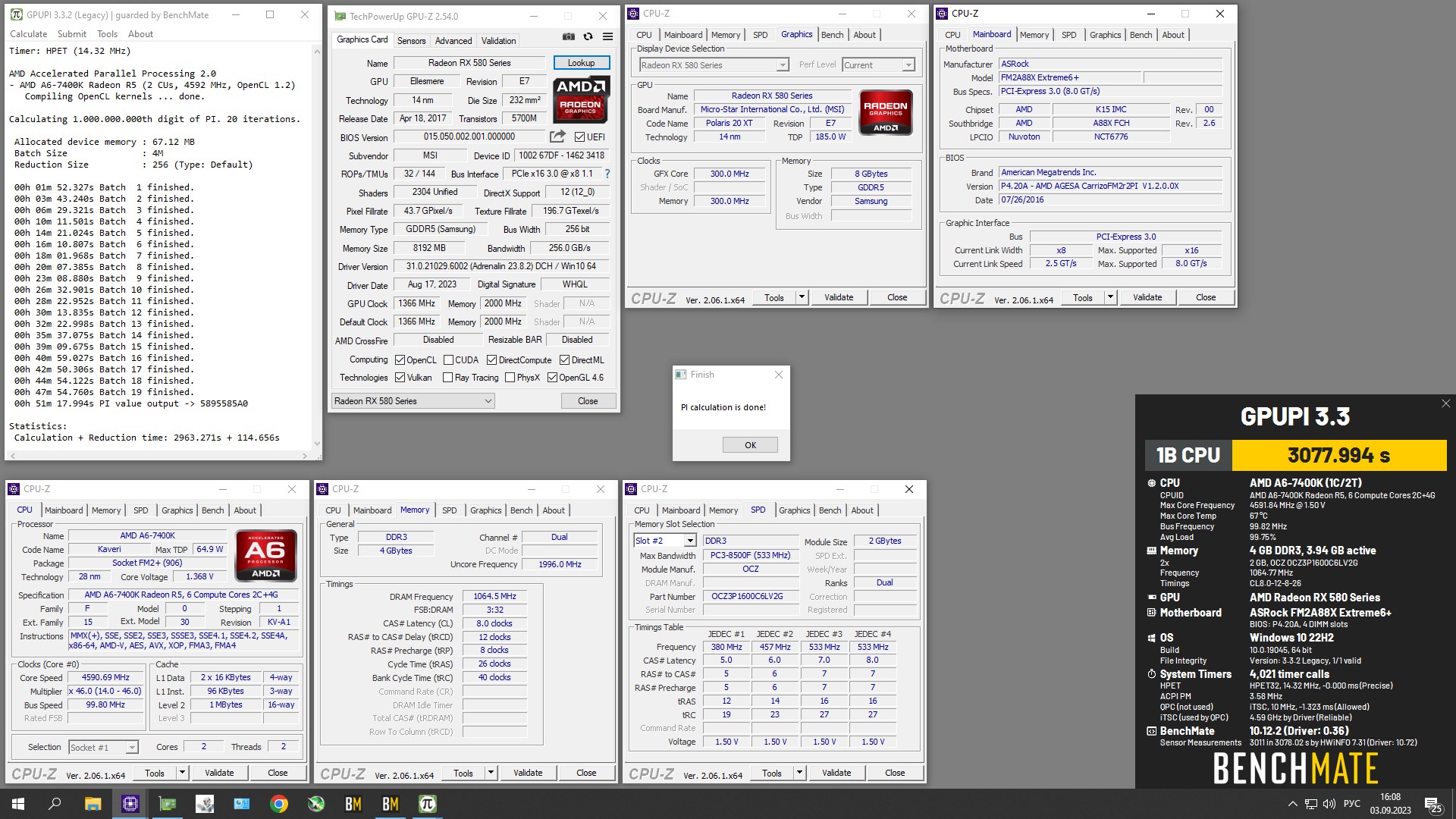
Task: Expand Tools arrow in CPU-Z Memory window
Action: point(491,773)
